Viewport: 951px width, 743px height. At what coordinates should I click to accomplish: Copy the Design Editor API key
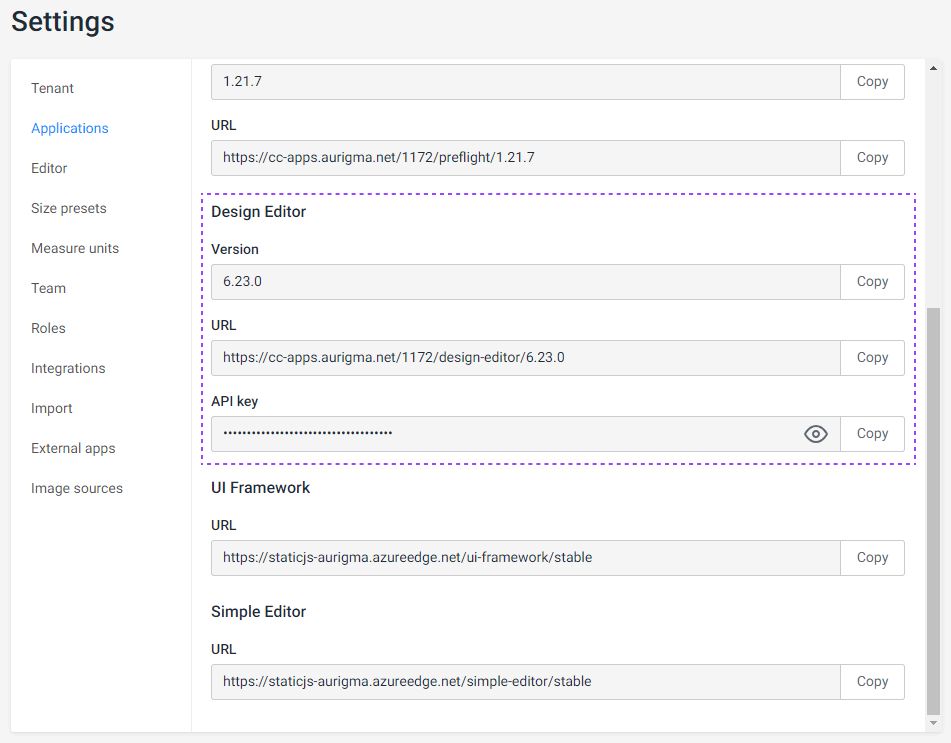872,434
